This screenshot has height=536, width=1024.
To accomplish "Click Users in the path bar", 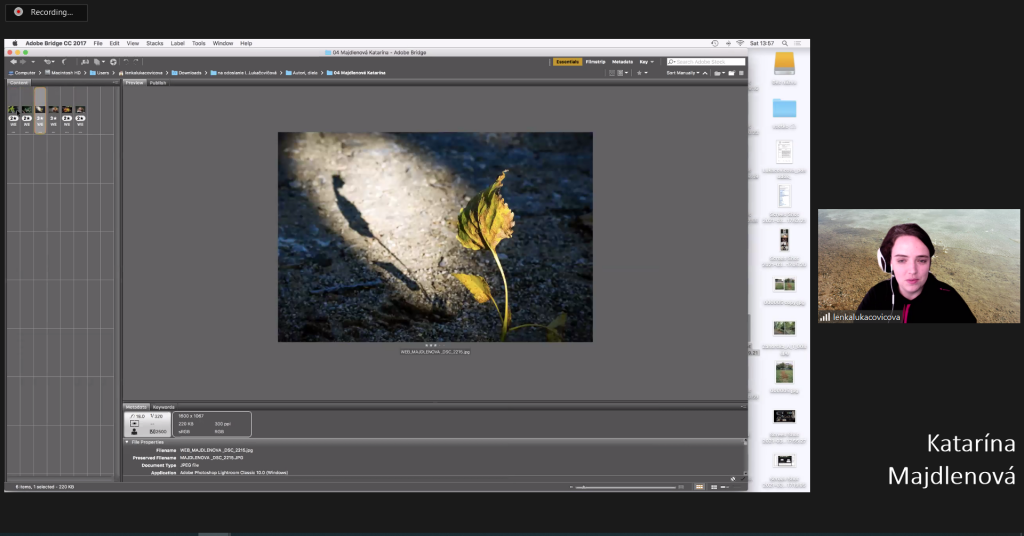I will click(x=99, y=73).
